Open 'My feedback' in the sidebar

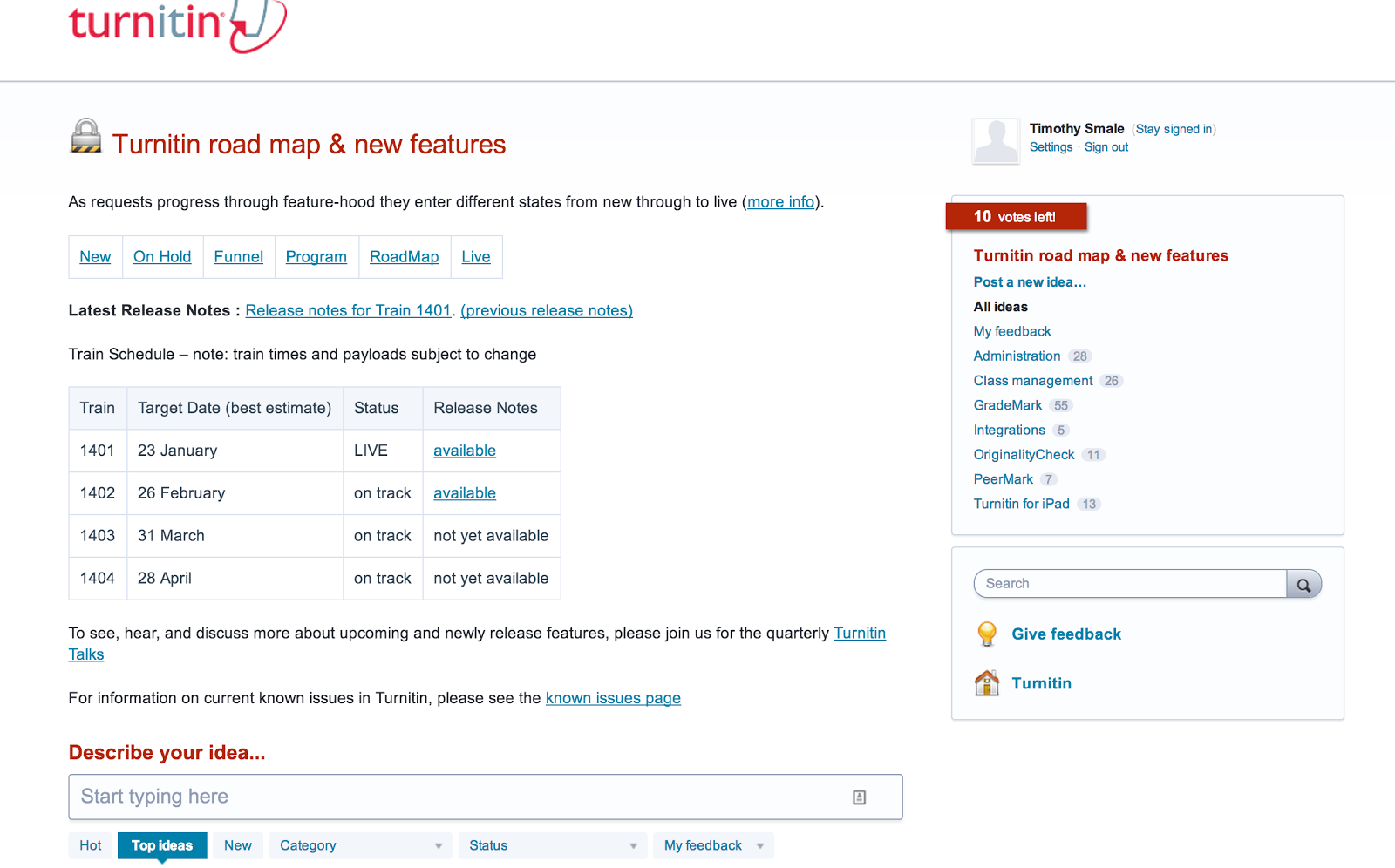(1012, 331)
